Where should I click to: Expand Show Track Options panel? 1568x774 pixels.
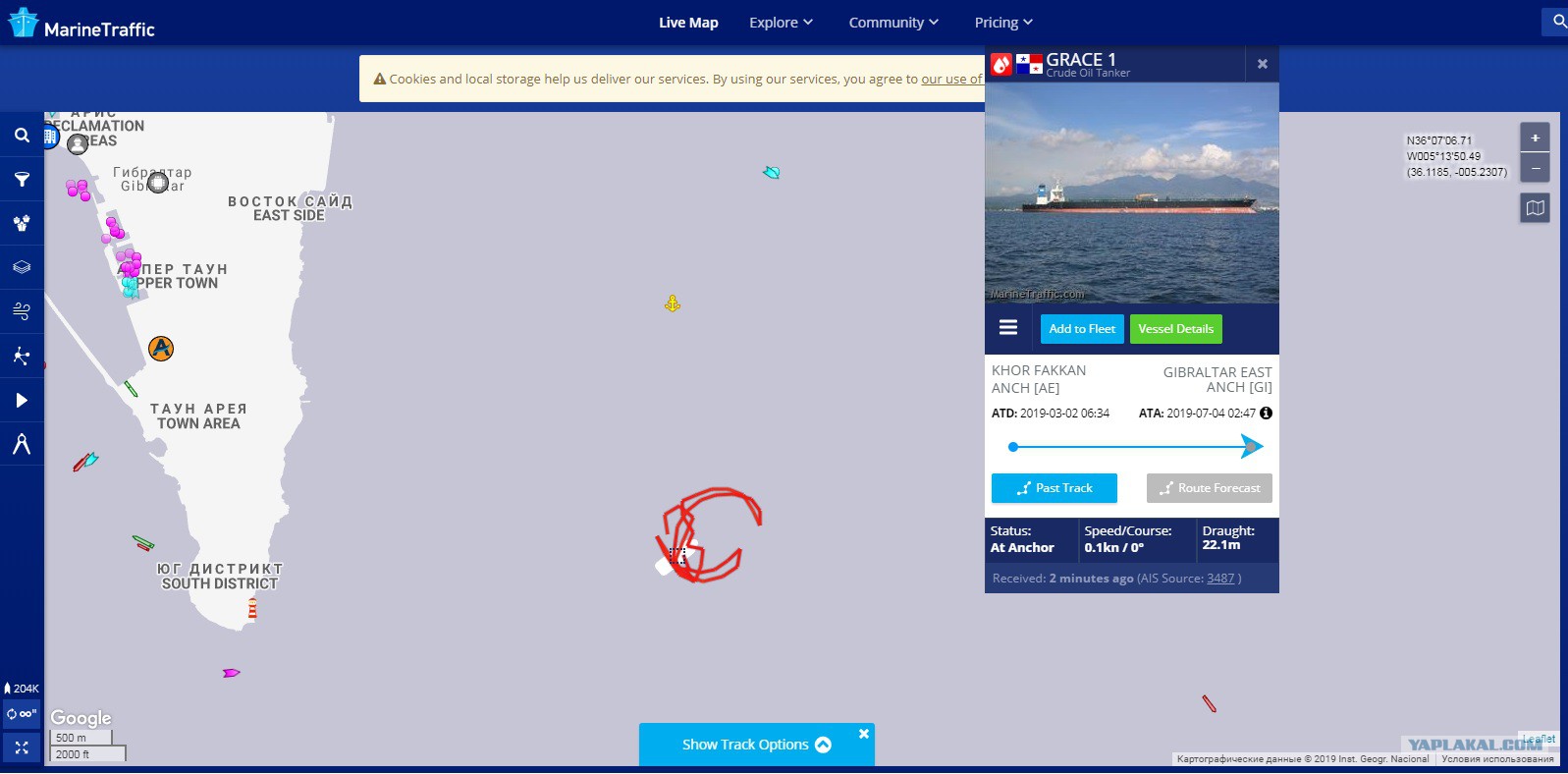click(x=757, y=745)
